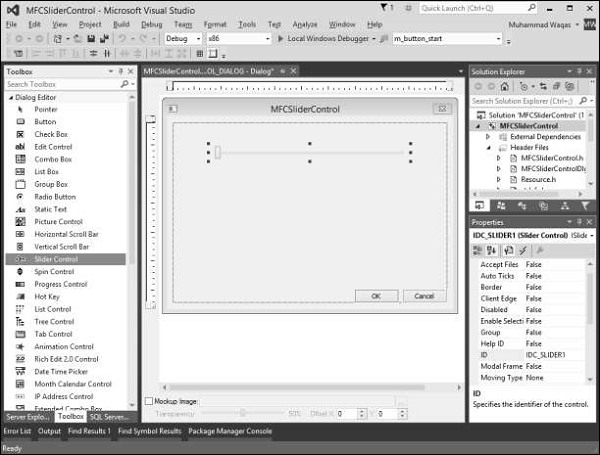Show Events lightning icon in Properties

tap(523, 251)
